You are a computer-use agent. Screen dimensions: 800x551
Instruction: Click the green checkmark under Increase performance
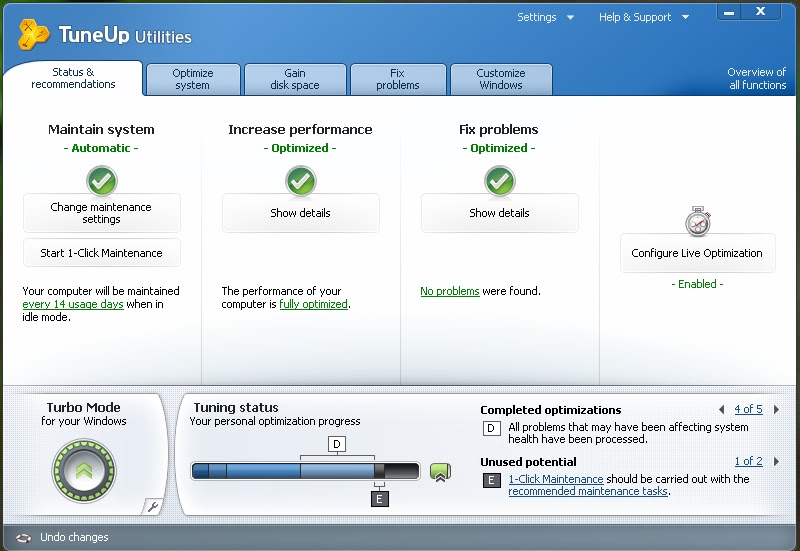point(301,181)
